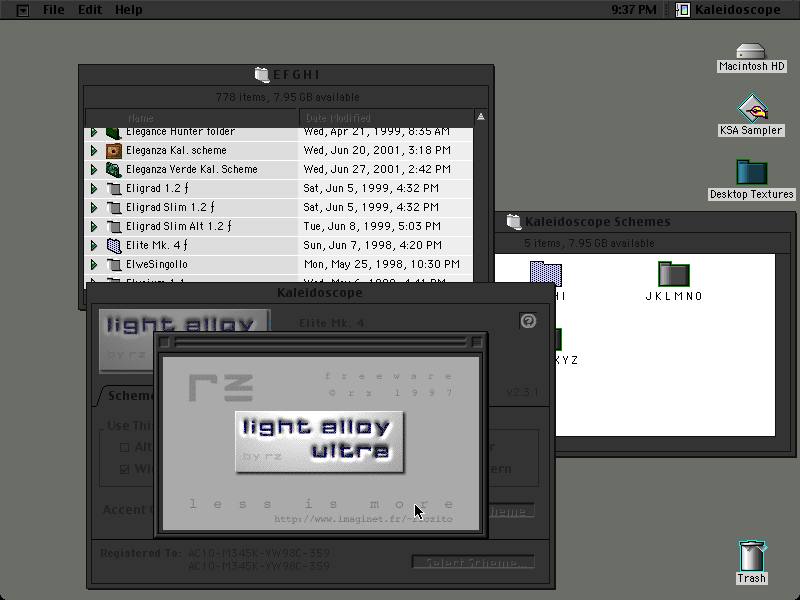Screen dimensions: 800x600
Task: Click the E F G H I window title folder icon
Action: [262, 74]
